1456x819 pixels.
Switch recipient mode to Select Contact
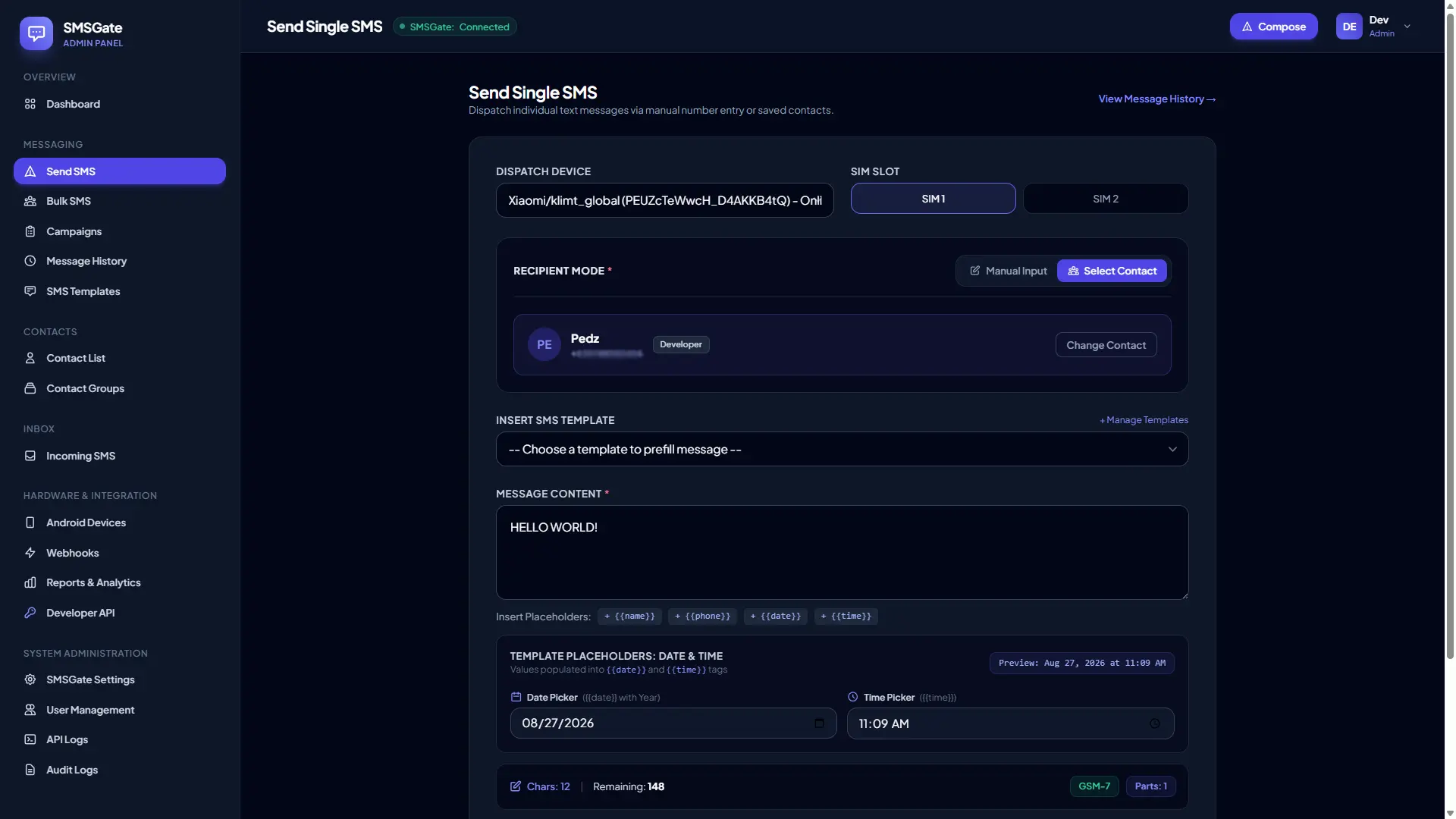1112,271
